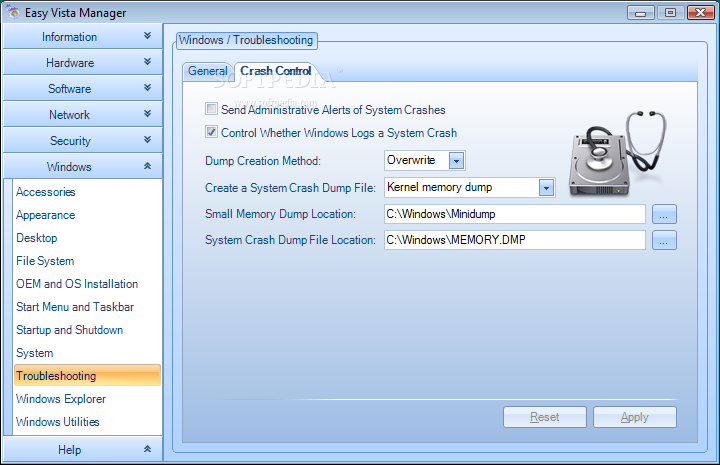Image resolution: width=720 pixels, height=465 pixels.
Task: Click the Windows / Troubleshooting heading
Action: click(246, 40)
